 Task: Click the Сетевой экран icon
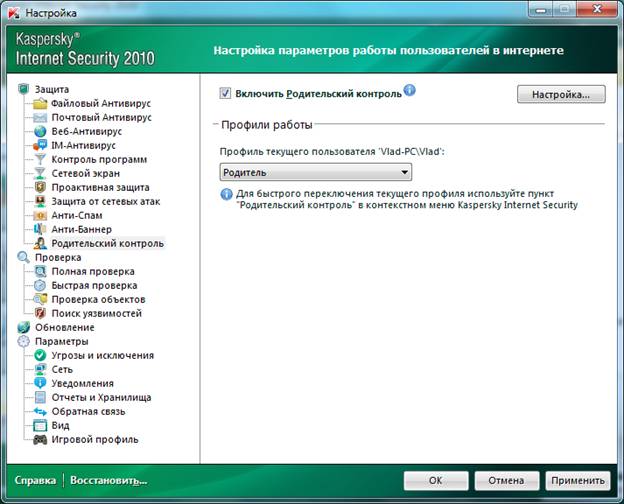pos(40,174)
